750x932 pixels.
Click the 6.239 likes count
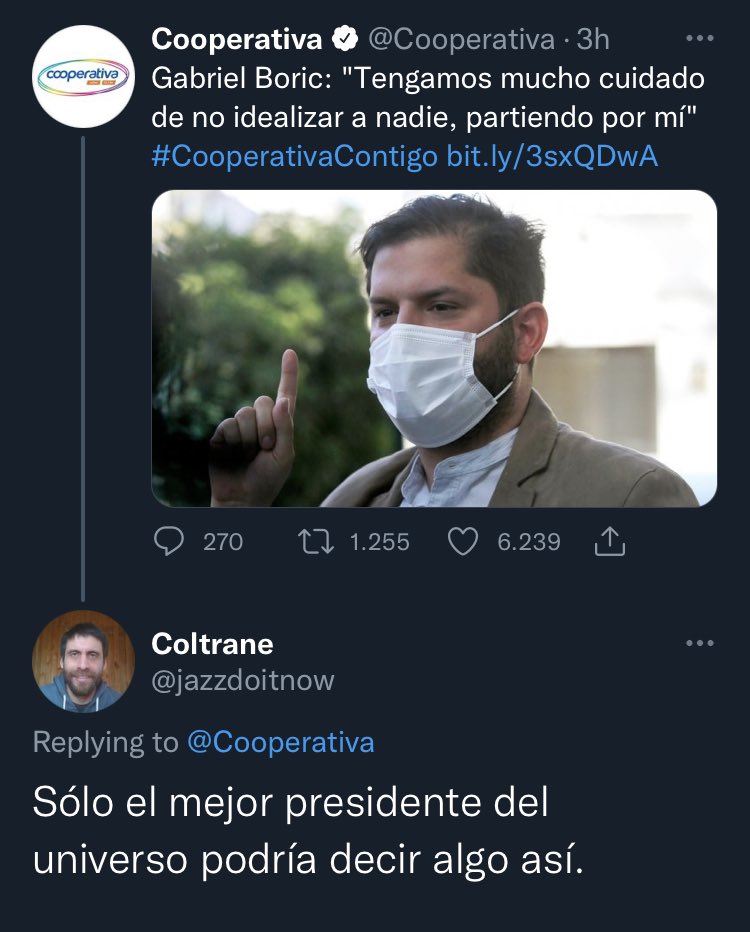click(529, 542)
